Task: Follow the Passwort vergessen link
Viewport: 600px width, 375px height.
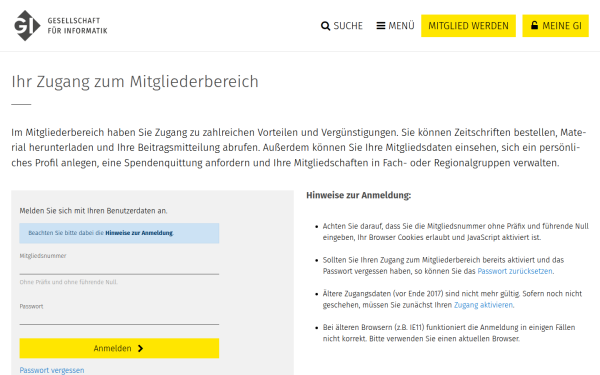Action: pos(52,370)
